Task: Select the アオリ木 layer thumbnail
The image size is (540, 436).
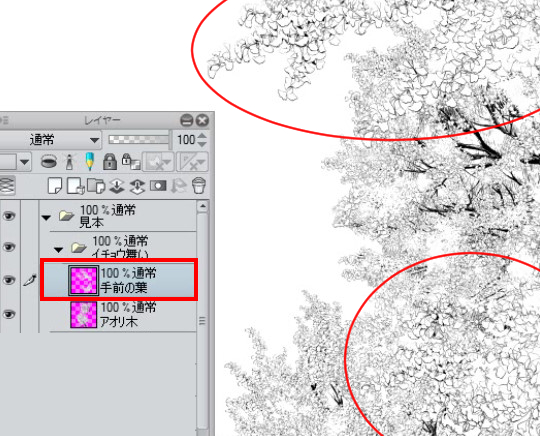Action: coord(83,314)
